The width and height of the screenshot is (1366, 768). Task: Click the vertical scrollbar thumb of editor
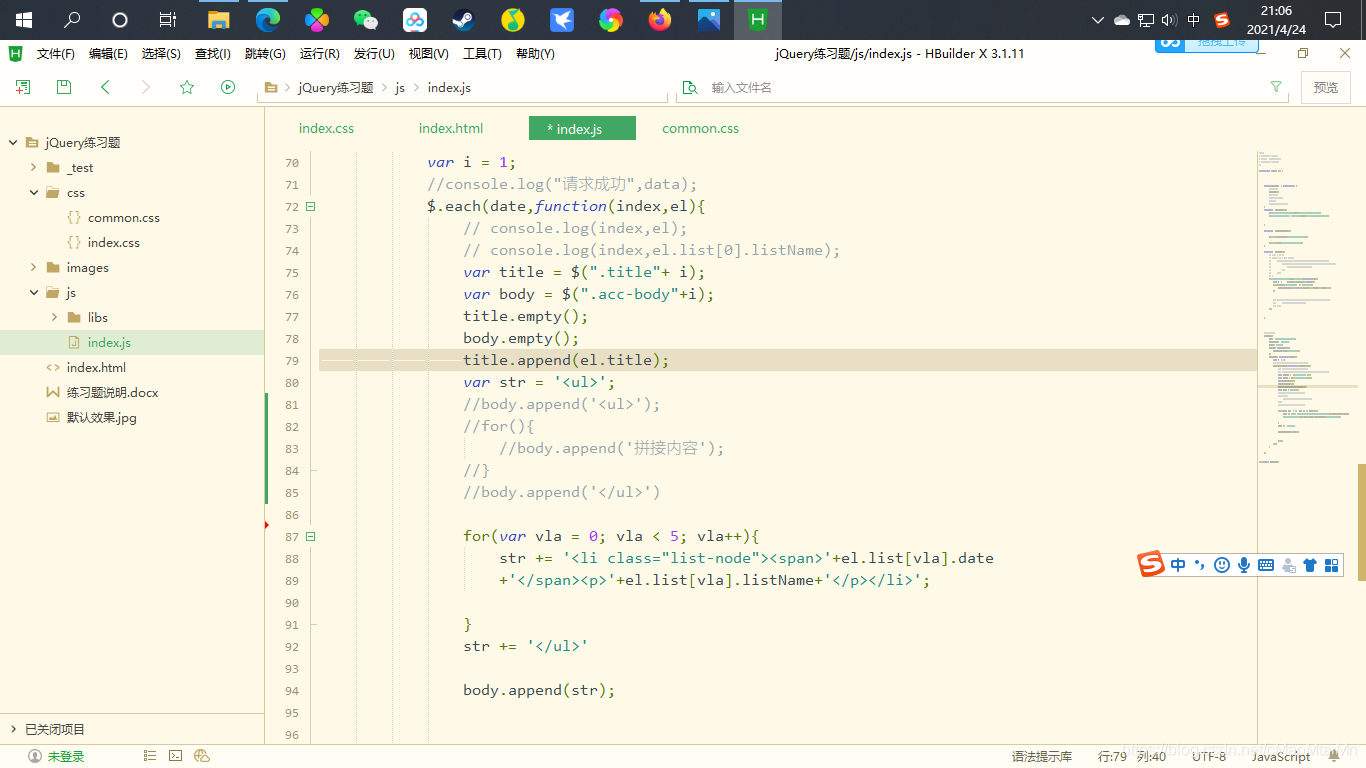point(1361,522)
